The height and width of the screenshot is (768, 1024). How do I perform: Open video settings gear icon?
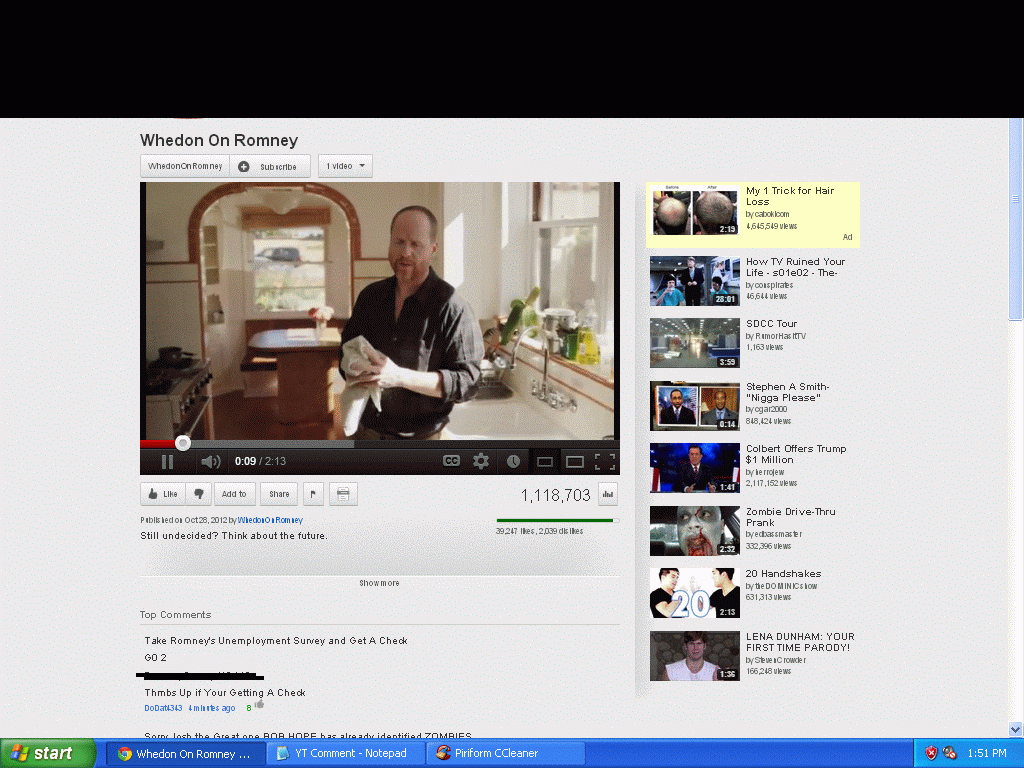[481, 461]
